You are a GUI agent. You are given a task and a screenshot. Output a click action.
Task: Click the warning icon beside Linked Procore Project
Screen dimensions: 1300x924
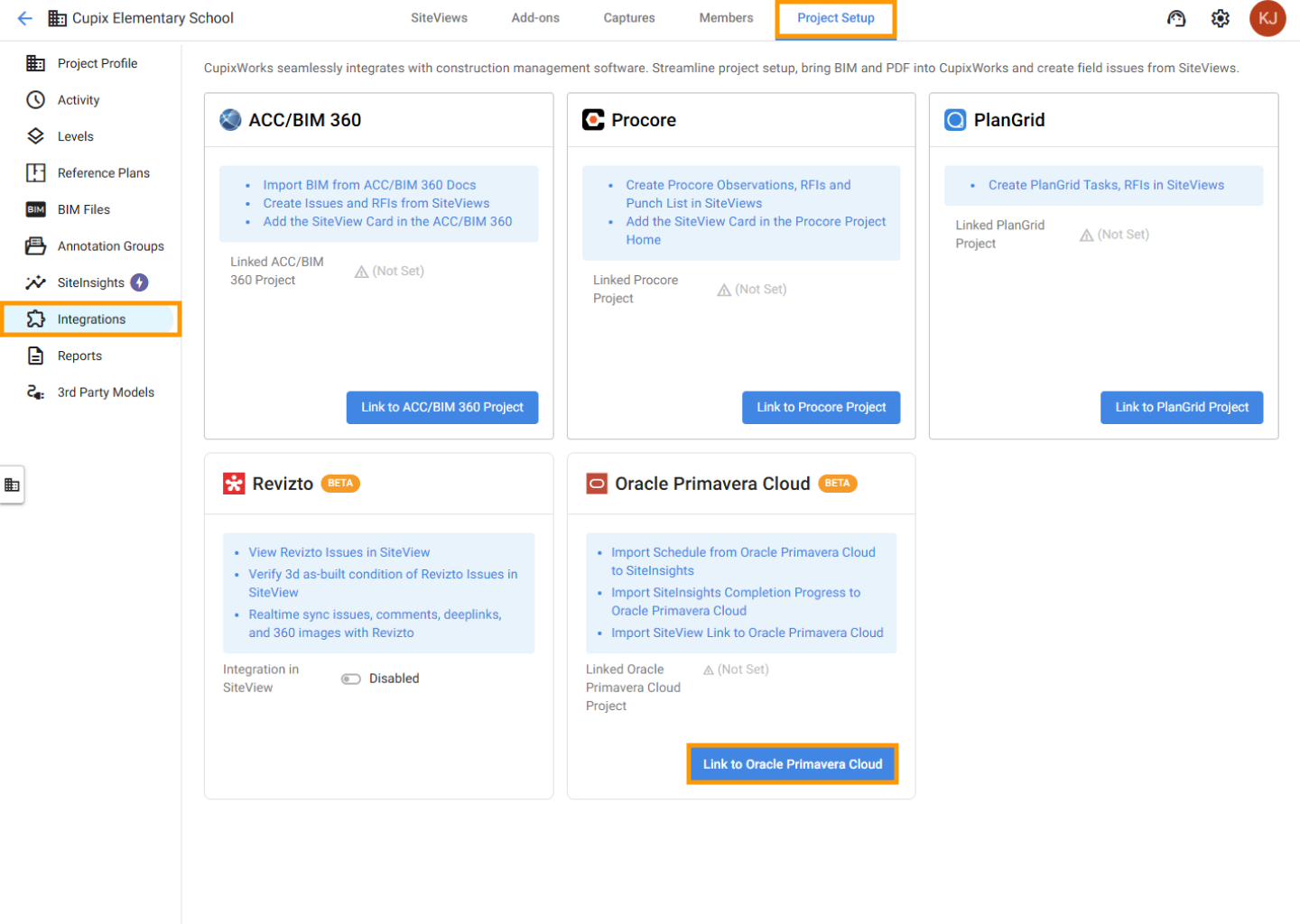(x=724, y=290)
